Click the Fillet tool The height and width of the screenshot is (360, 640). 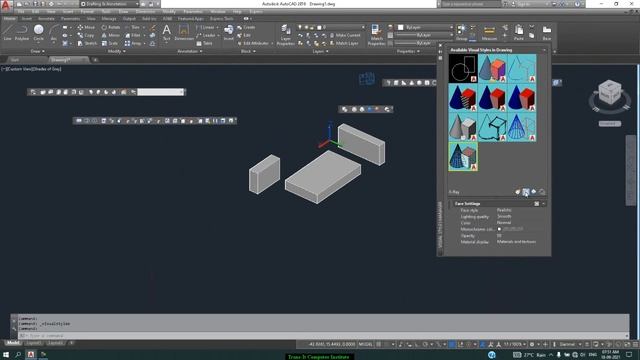coord(132,36)
